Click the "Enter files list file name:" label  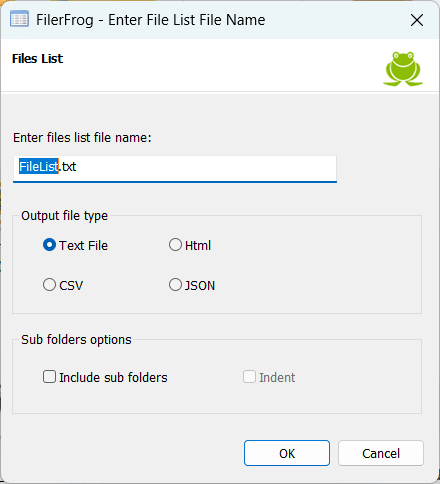(82, 138)
